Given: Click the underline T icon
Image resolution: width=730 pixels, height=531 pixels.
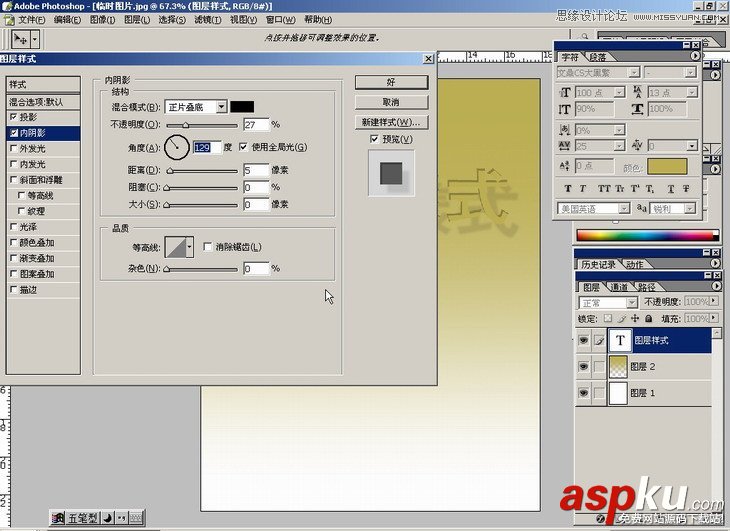Looking at the screenshot, I should (x=670, y=188).
